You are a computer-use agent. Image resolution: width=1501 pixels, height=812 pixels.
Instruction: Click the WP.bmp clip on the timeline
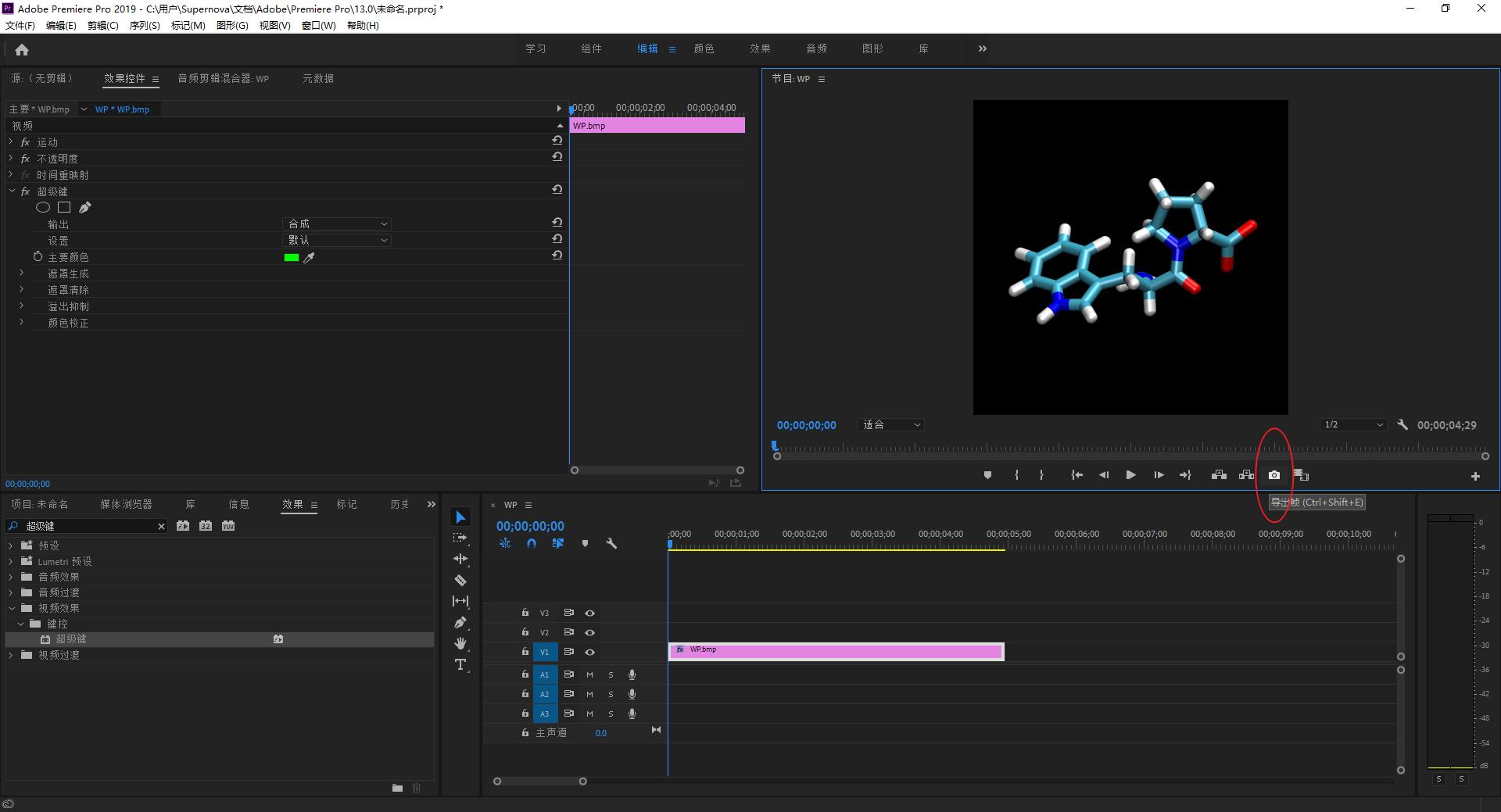[836, 651]
